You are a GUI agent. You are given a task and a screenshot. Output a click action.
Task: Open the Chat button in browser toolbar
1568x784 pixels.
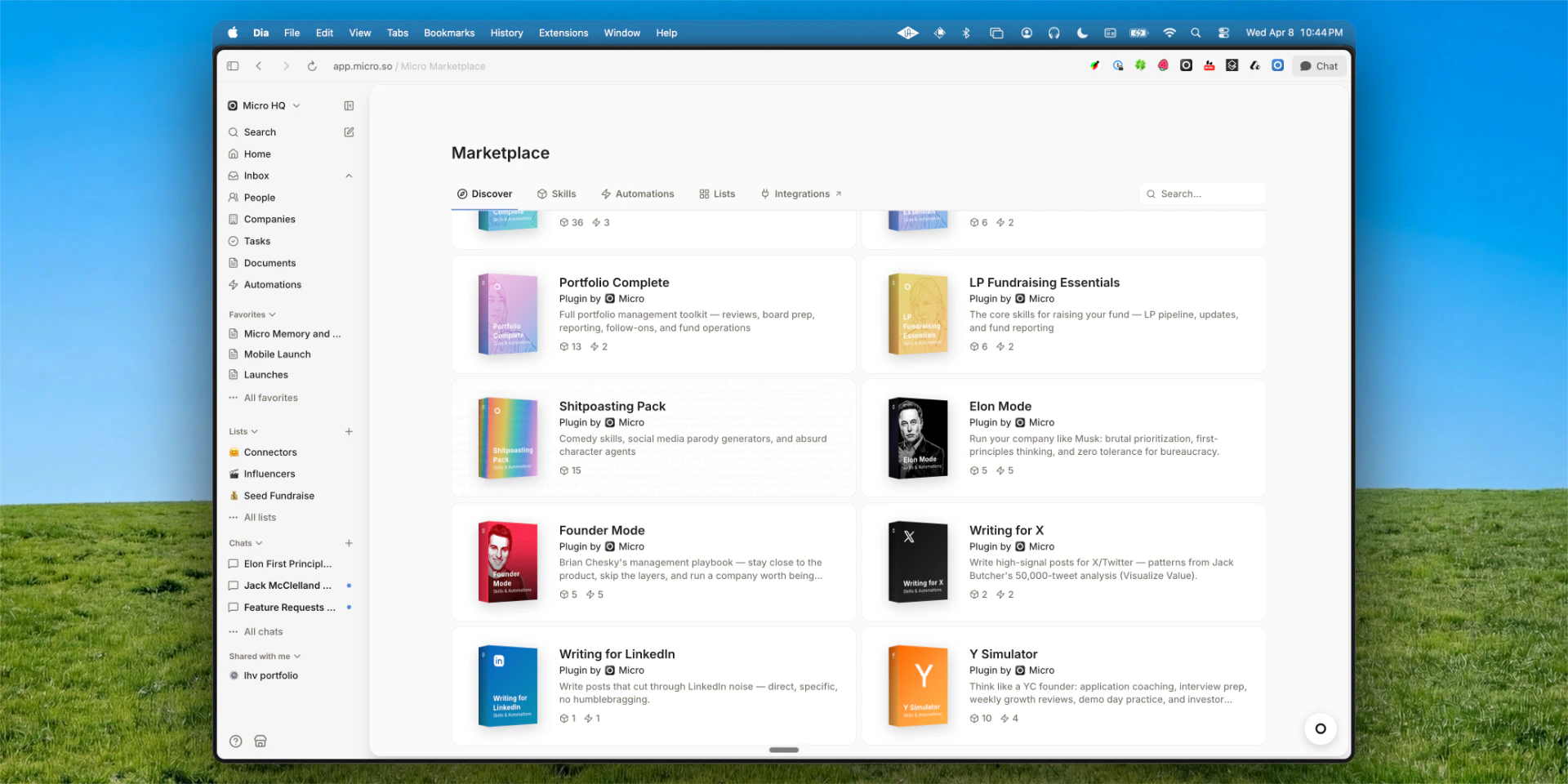[x=1319, y=66]
